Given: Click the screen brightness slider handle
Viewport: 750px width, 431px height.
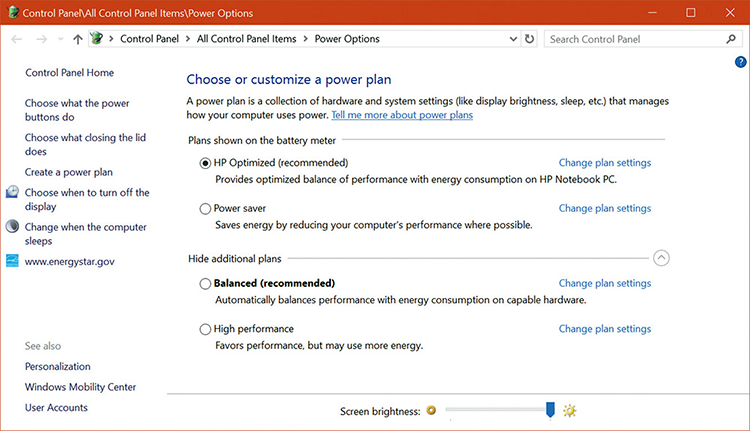Looking at the screenshot, I should (x=550, y=409).
